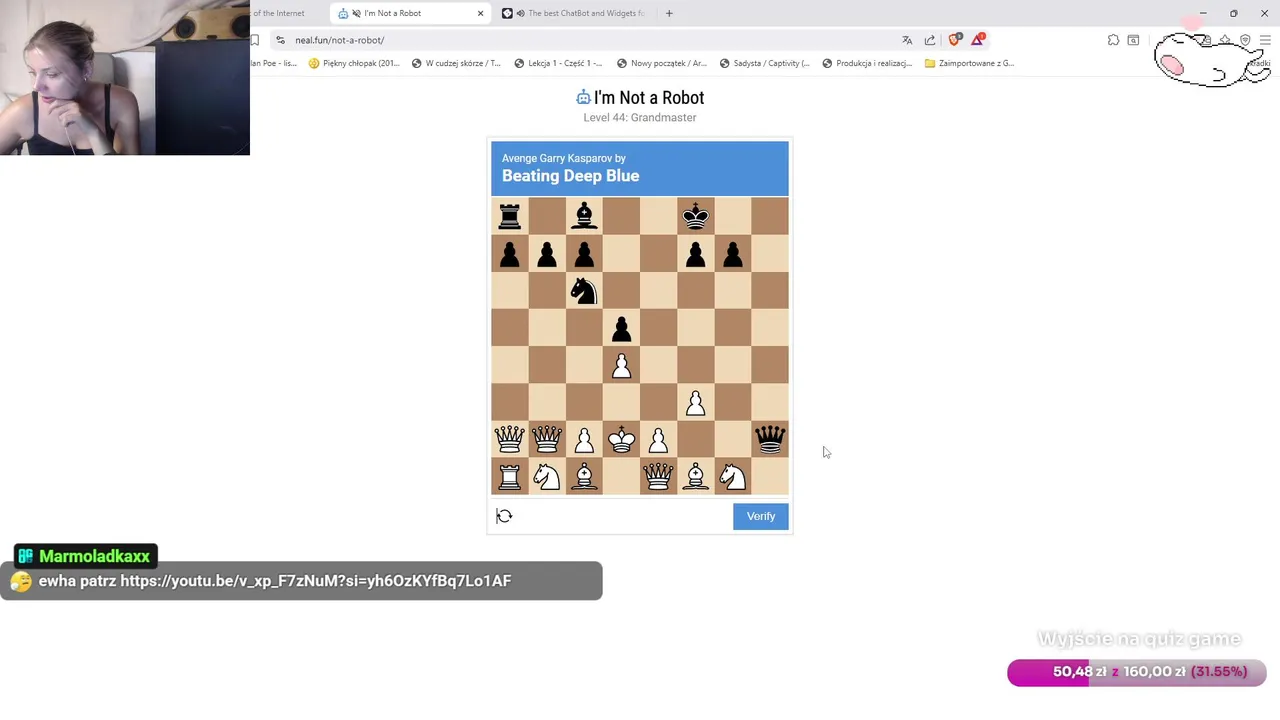Select the white rook on a1

coord(510,477)
